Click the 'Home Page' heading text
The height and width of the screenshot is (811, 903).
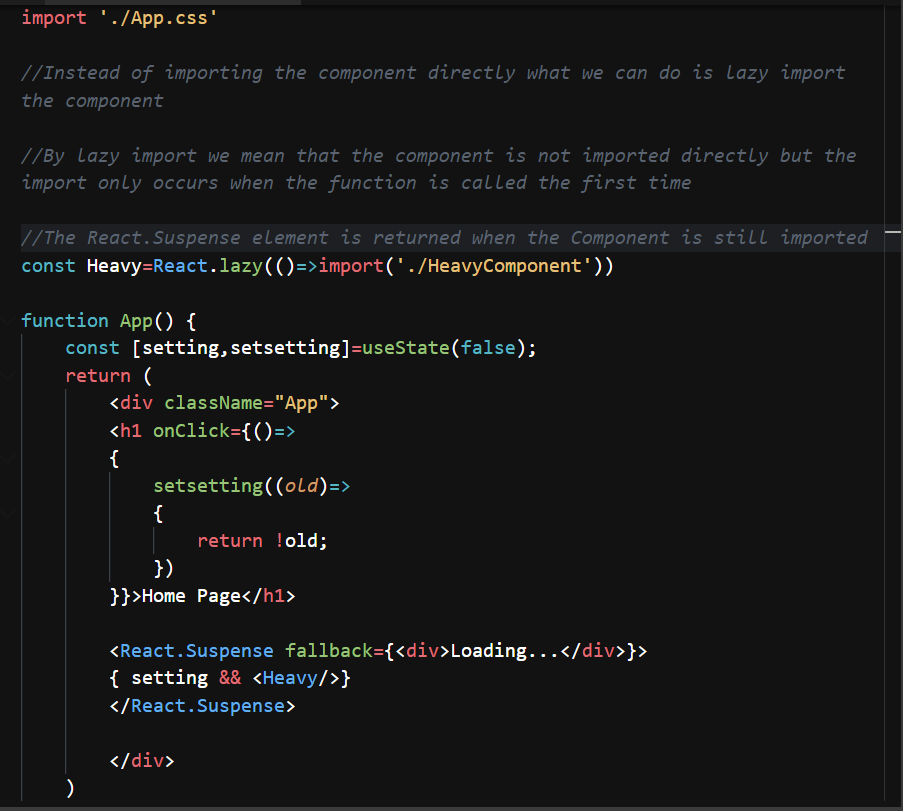191,596
